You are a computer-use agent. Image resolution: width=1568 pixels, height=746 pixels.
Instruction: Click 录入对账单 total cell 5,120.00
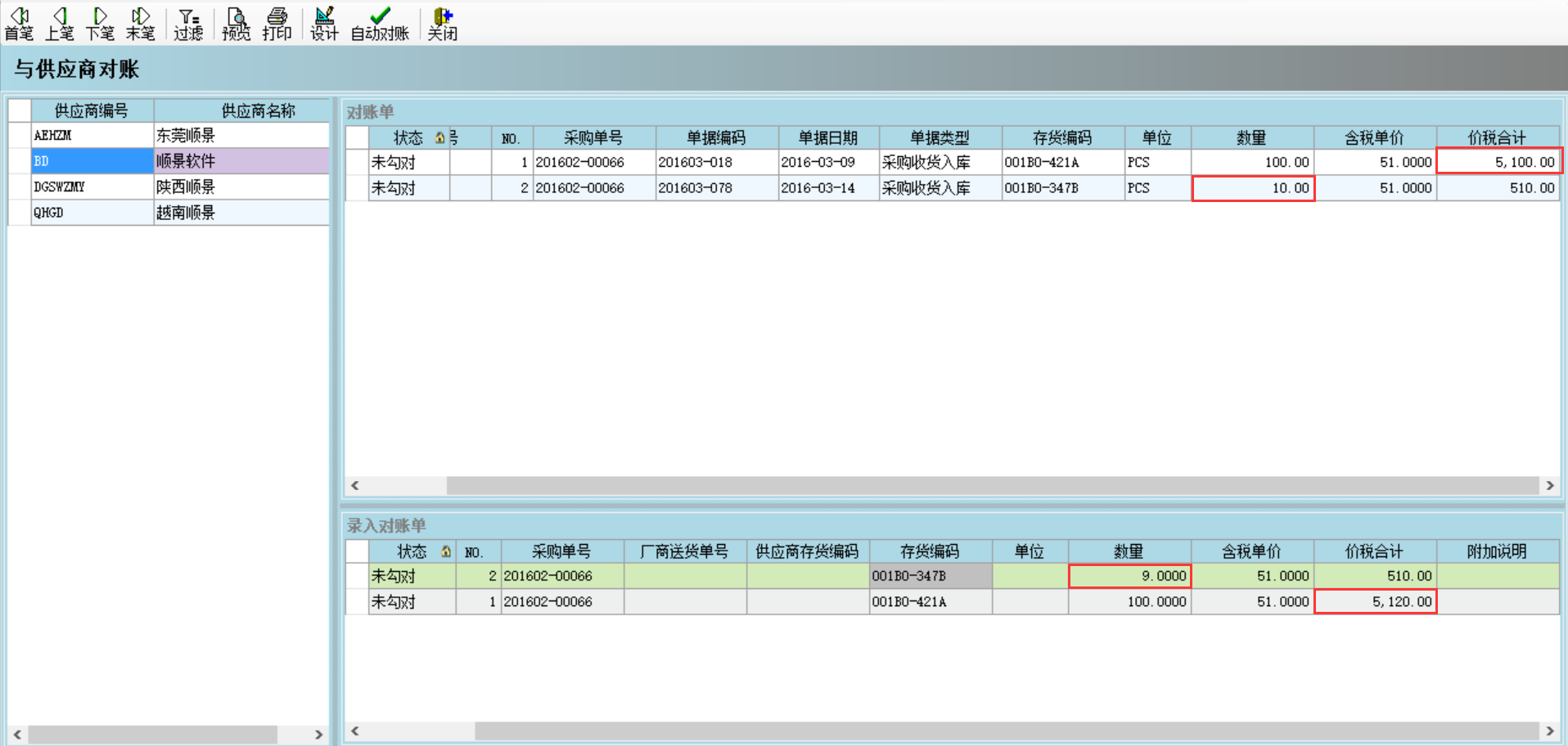pos(1376,602)
